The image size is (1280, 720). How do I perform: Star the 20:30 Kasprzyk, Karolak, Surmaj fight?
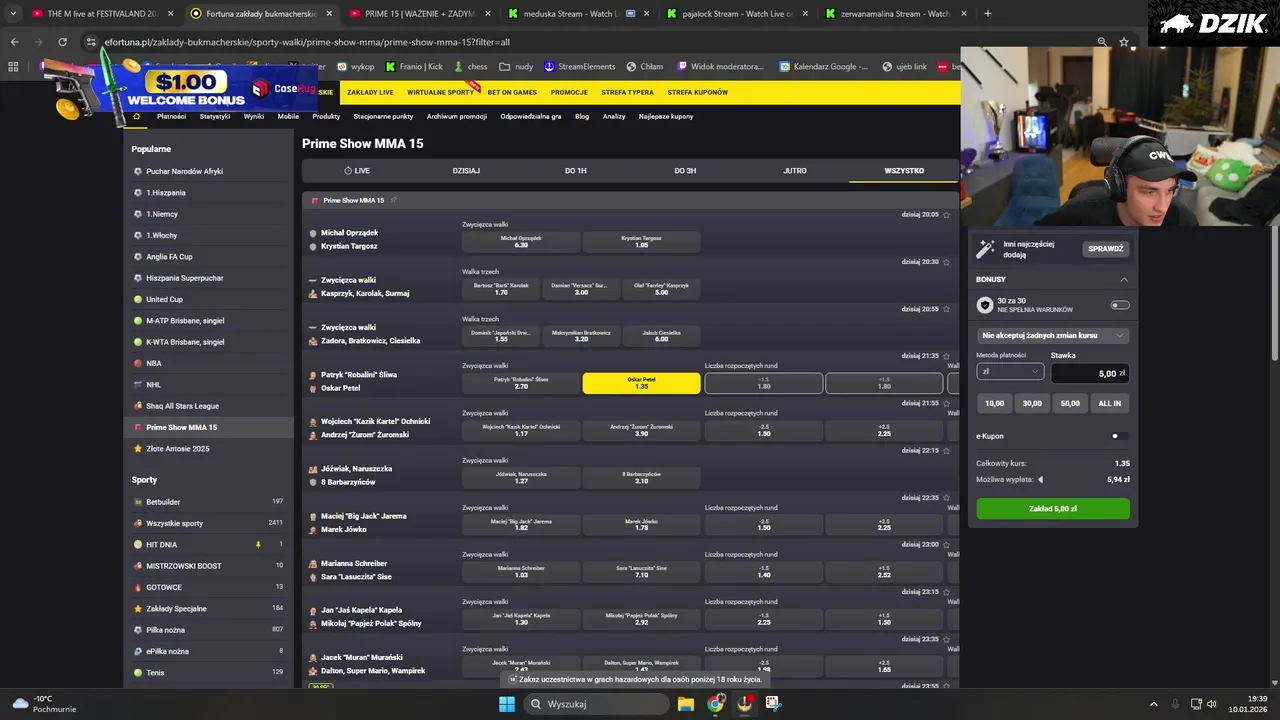pyautogui.click(x=946, y=262)
